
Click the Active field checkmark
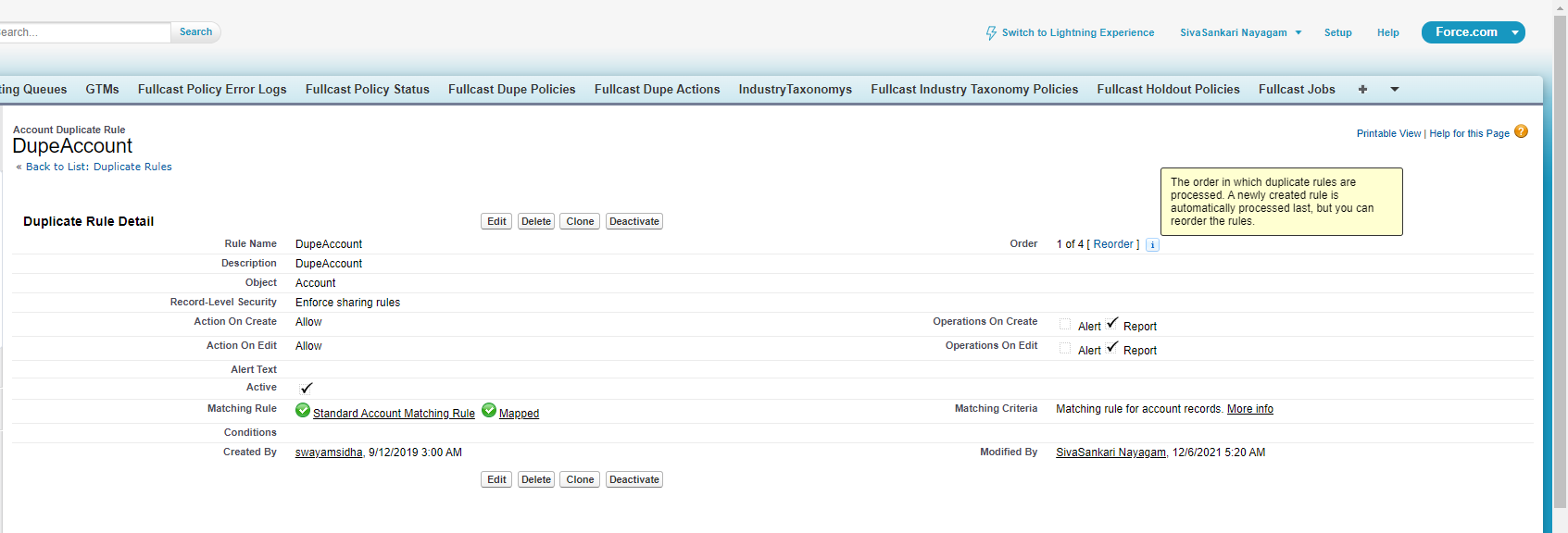click(x=307, y=388)
